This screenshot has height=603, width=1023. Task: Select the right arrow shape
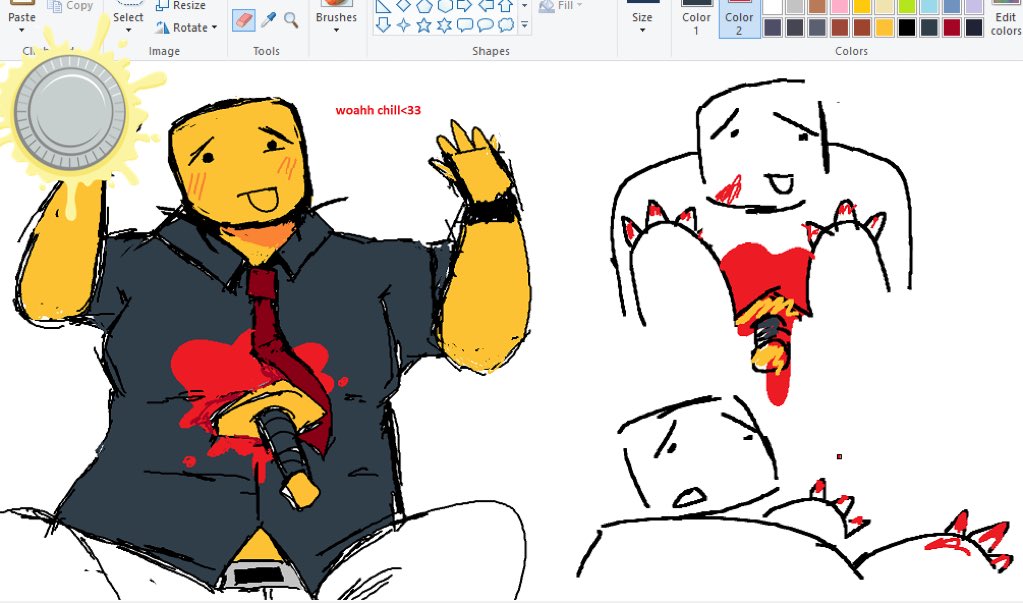point(465,6)
